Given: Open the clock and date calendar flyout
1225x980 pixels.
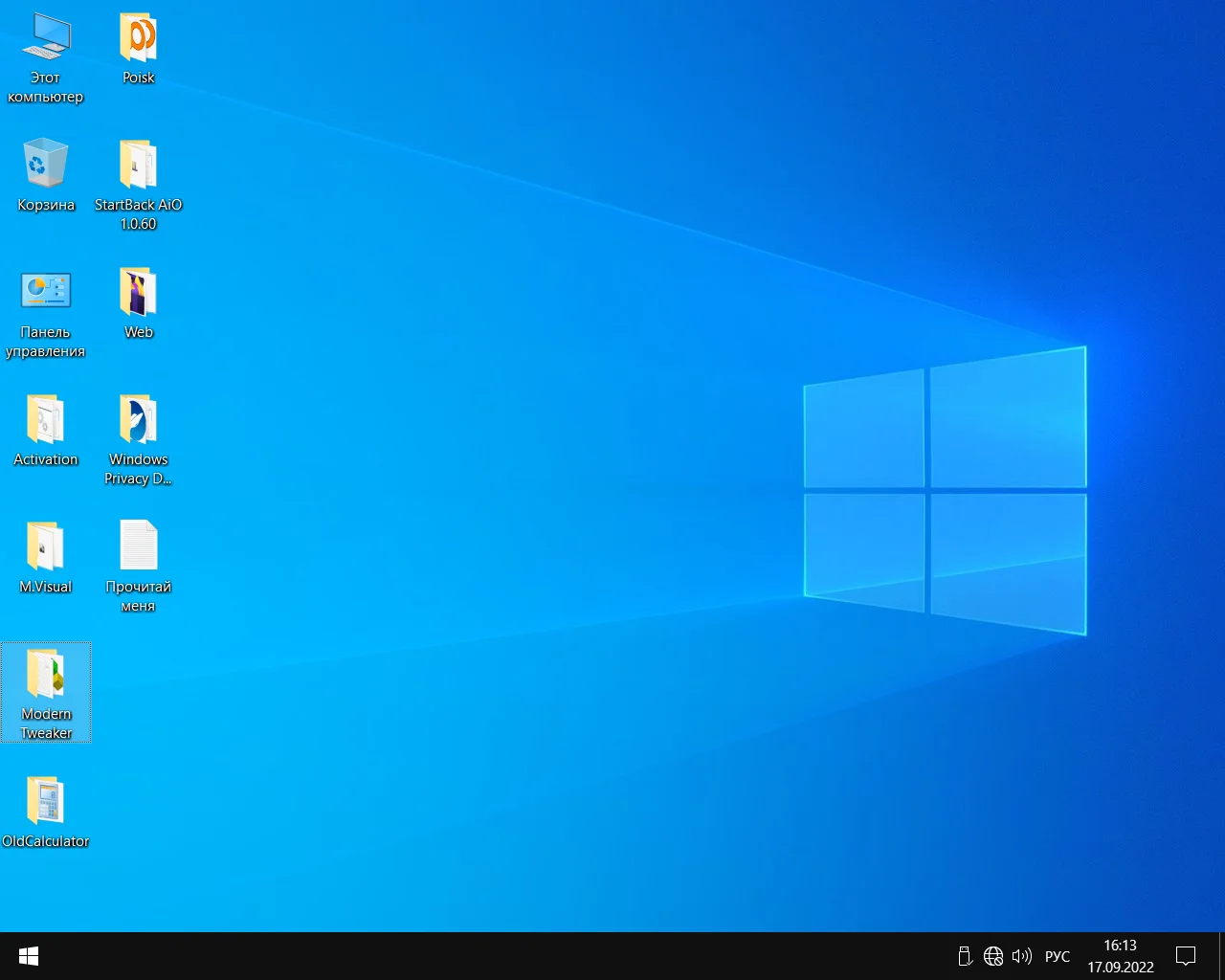Looking at the screenshot, I should coord(1120,956).
